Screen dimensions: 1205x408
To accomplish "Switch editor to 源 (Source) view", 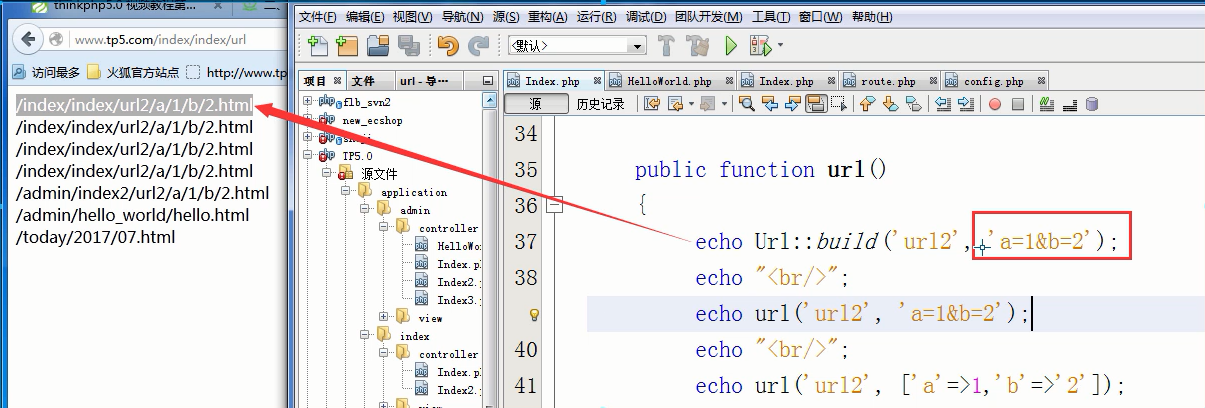I will [x=535, y=104].
